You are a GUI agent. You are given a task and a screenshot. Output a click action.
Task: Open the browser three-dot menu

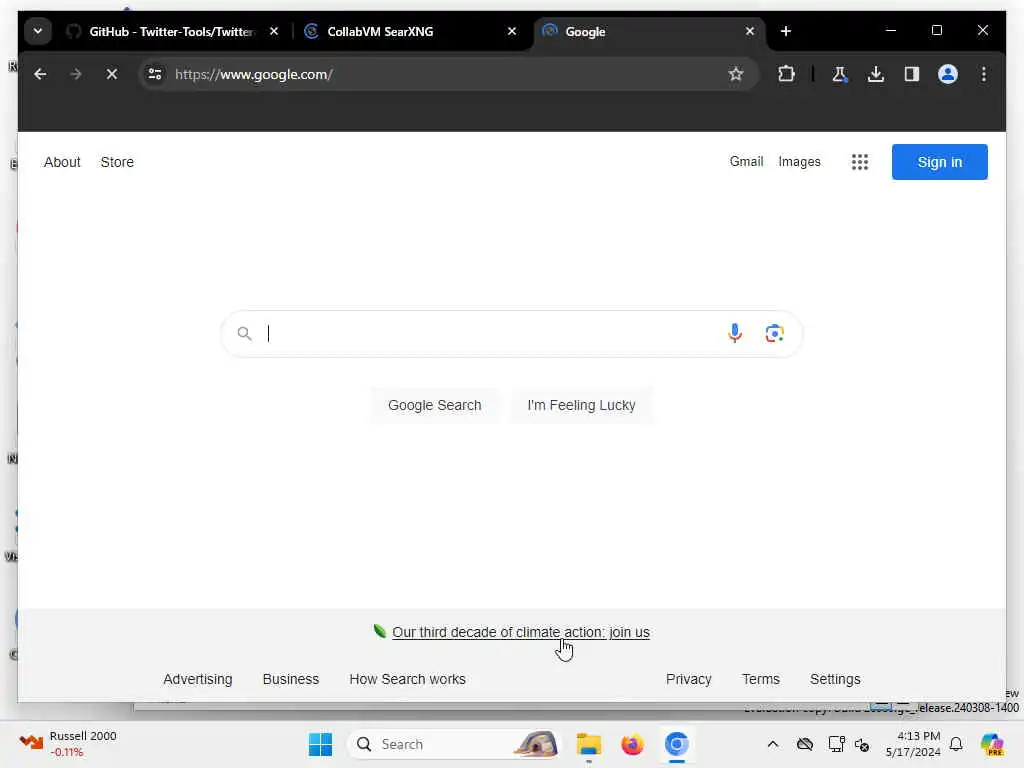[x=984, y=74]
